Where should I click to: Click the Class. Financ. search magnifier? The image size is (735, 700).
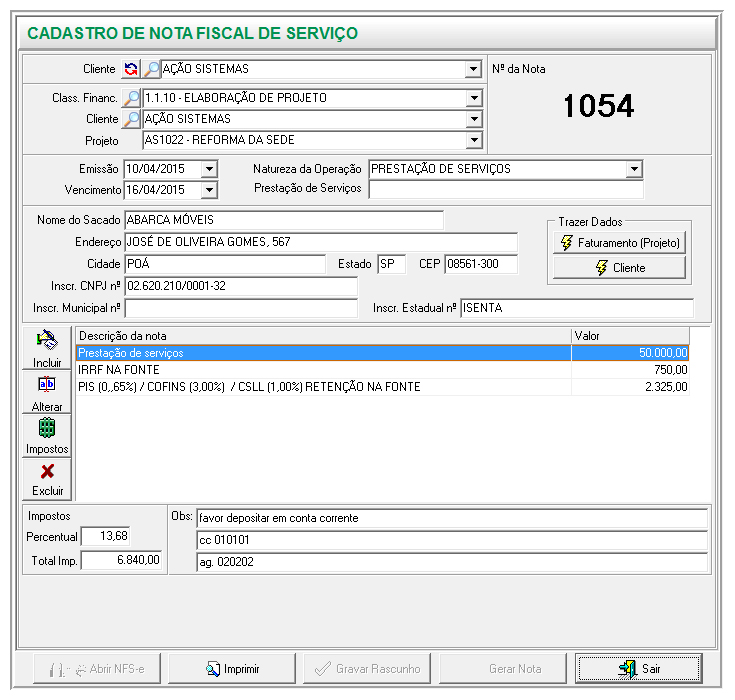131,98
